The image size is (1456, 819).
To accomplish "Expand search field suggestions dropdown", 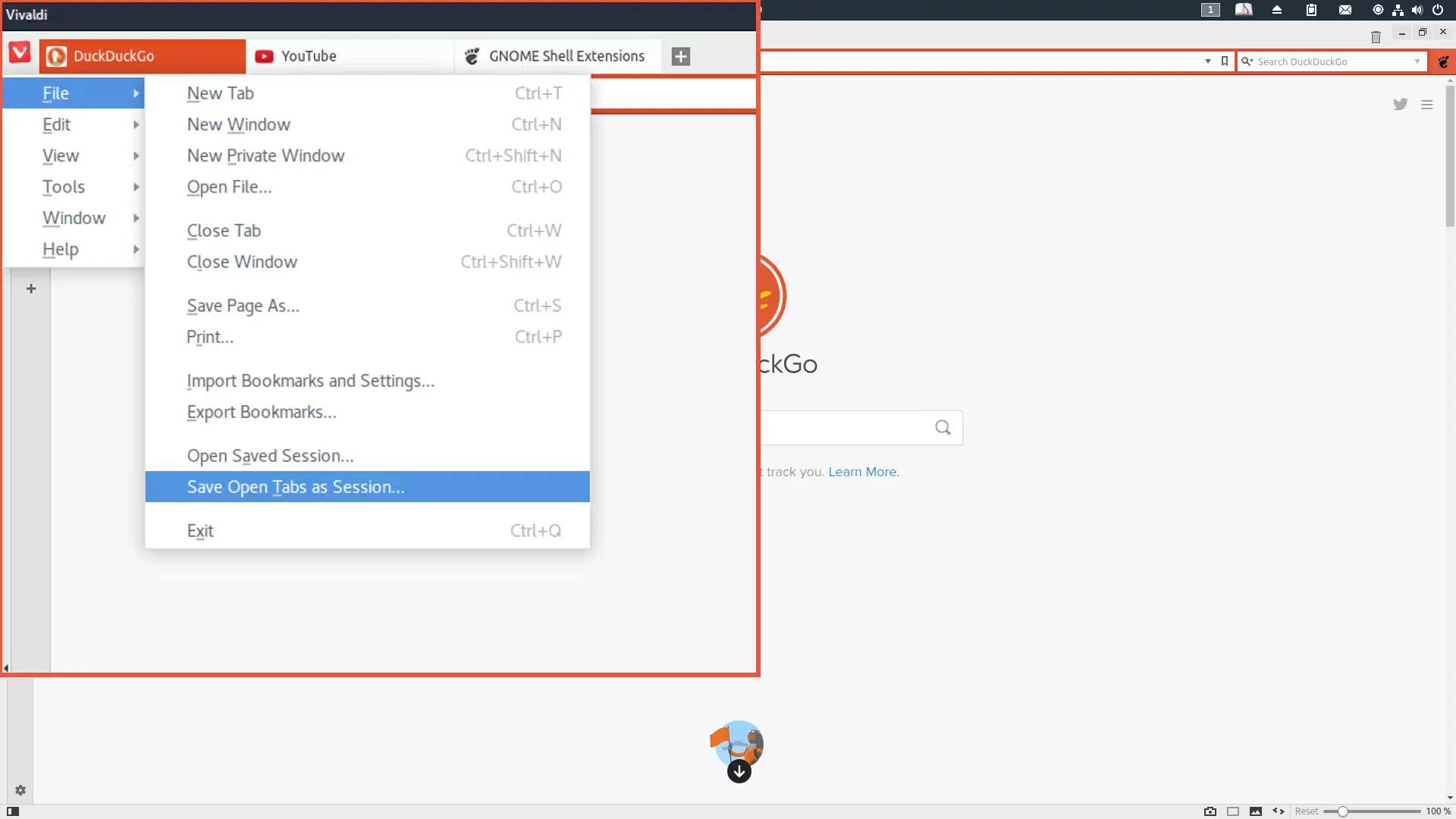I will 1417,61.
